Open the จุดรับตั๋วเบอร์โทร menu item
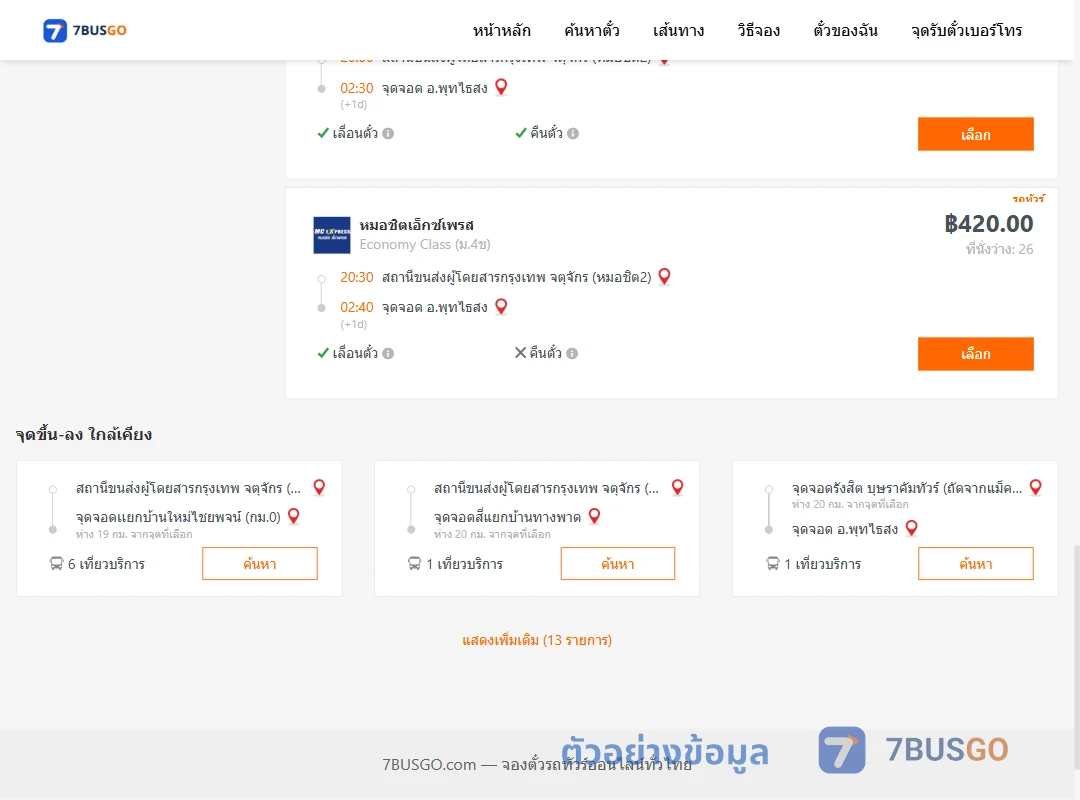Viewport: 1080px width, 800px height. (966, 30)
